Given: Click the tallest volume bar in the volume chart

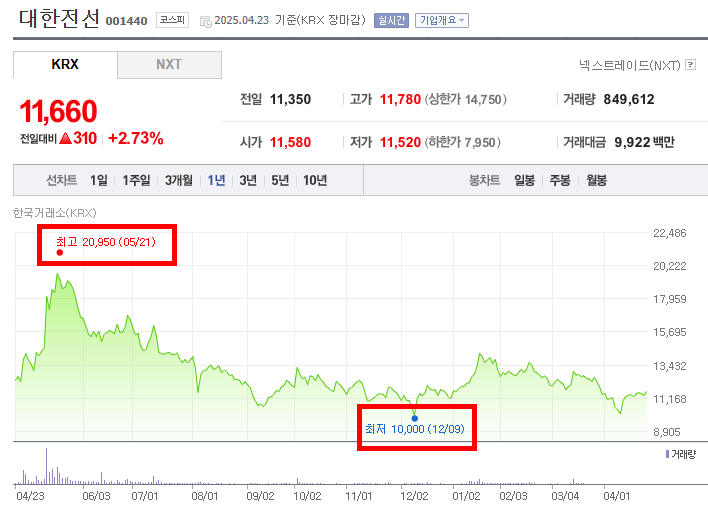Looking at the screenshot, I should [46, 466].
